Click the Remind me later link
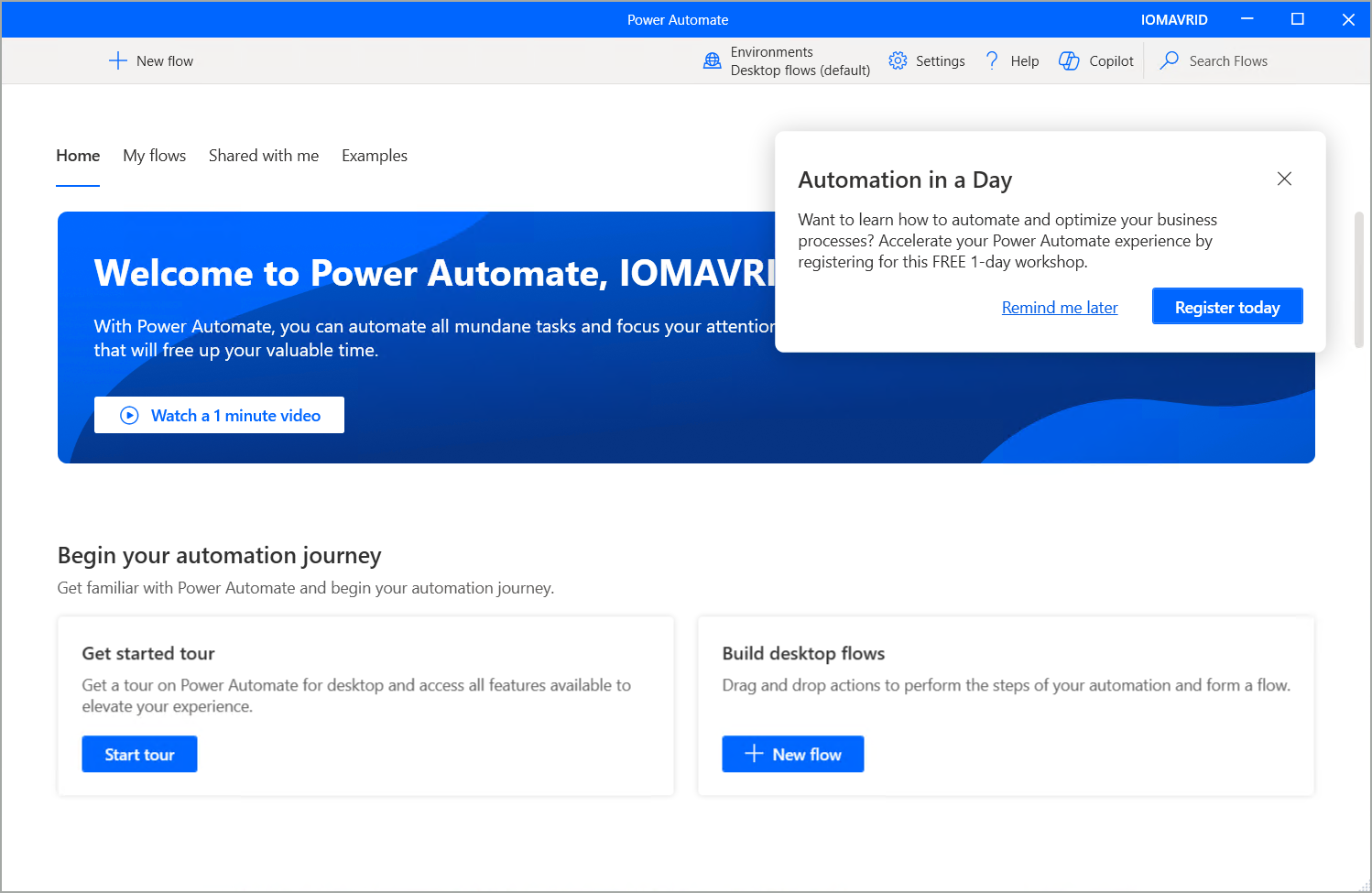Image resolution: width=1372 pixels, height=893 pixels. click(x=1060, y=307)
